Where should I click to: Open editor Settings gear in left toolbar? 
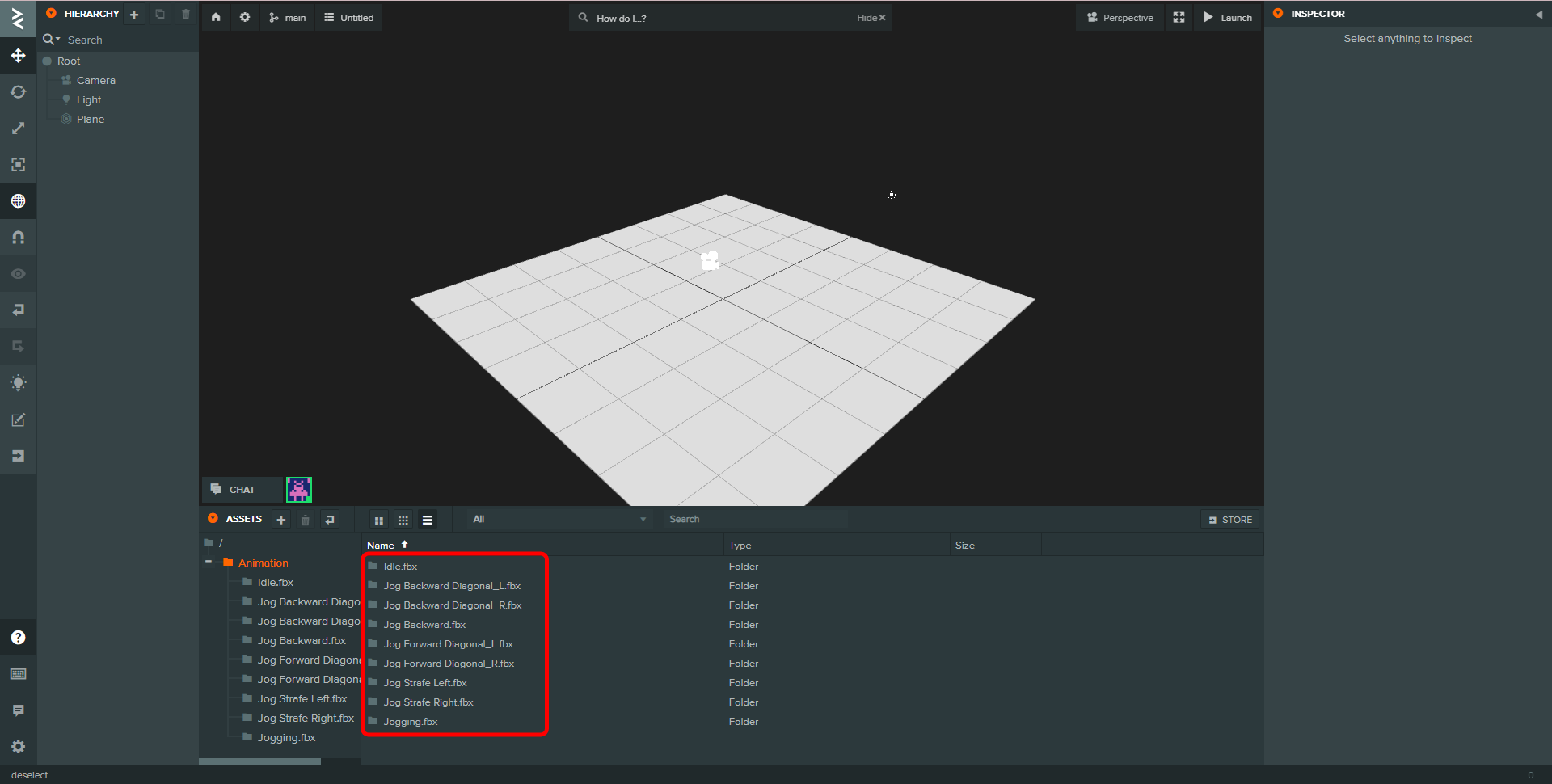click(18, 747)
